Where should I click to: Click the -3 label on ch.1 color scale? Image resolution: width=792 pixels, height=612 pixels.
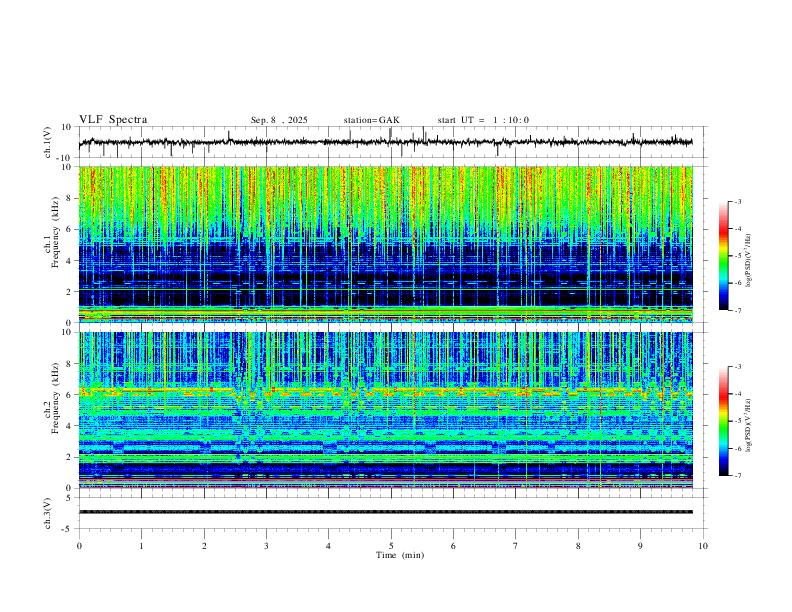tap(737, 201)
